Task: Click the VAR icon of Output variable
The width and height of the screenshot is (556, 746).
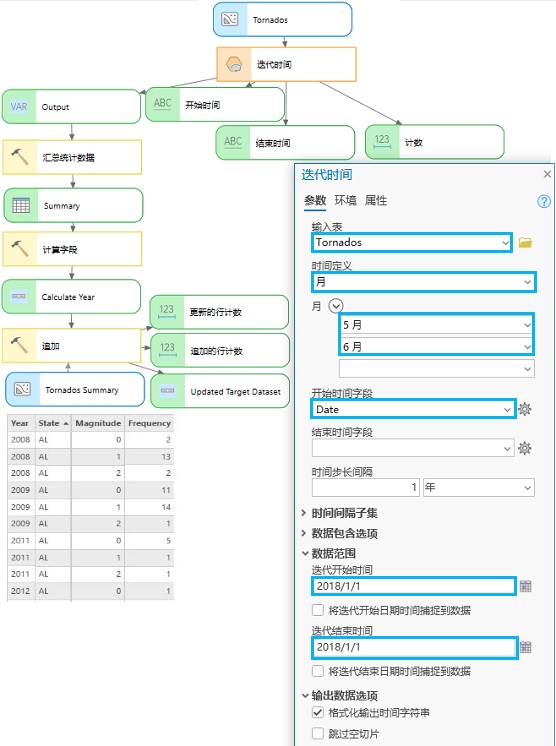Action: point(19,107)
